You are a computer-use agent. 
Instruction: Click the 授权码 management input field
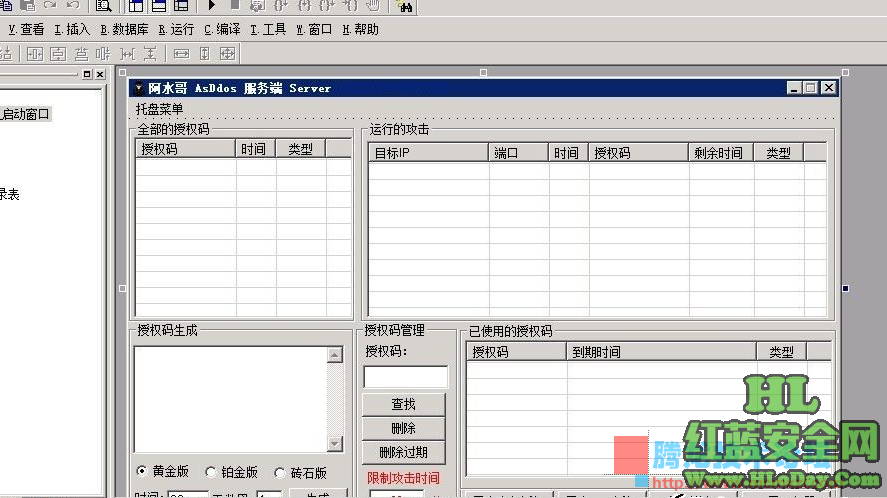coord(406,377)
